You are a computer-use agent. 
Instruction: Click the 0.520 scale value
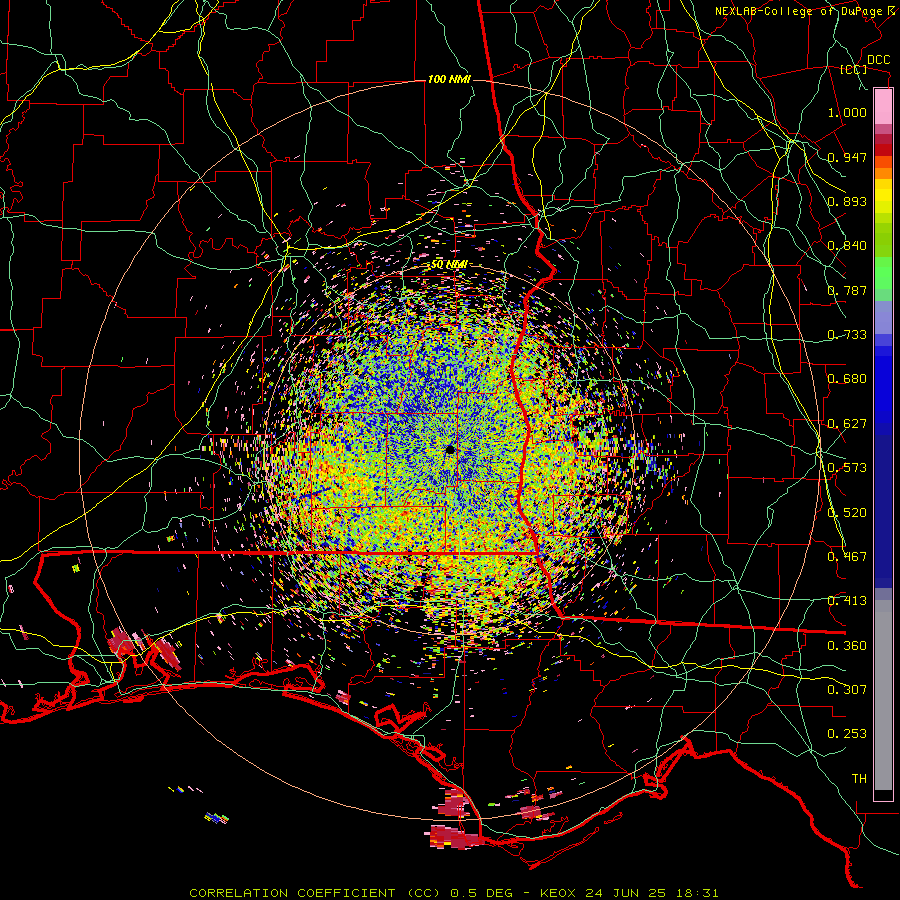[847, 513]
